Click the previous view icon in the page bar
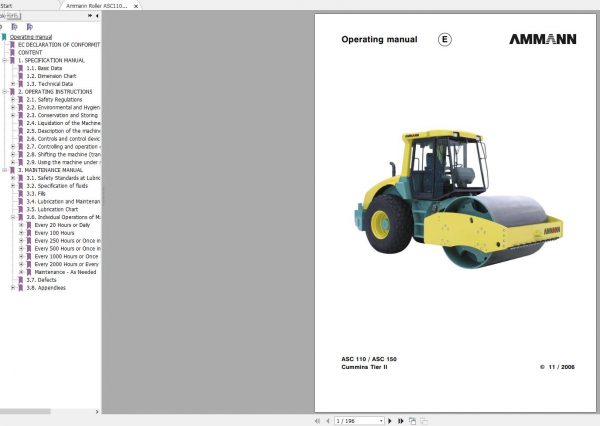 click(412, 421)
